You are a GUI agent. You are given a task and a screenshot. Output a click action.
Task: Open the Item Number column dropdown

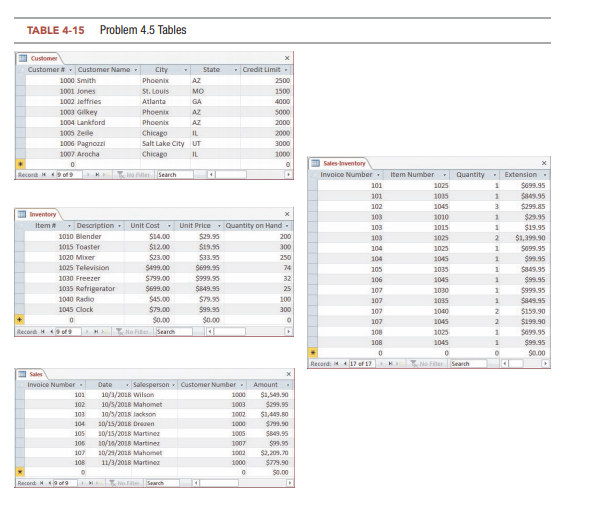tap(445, 175)
